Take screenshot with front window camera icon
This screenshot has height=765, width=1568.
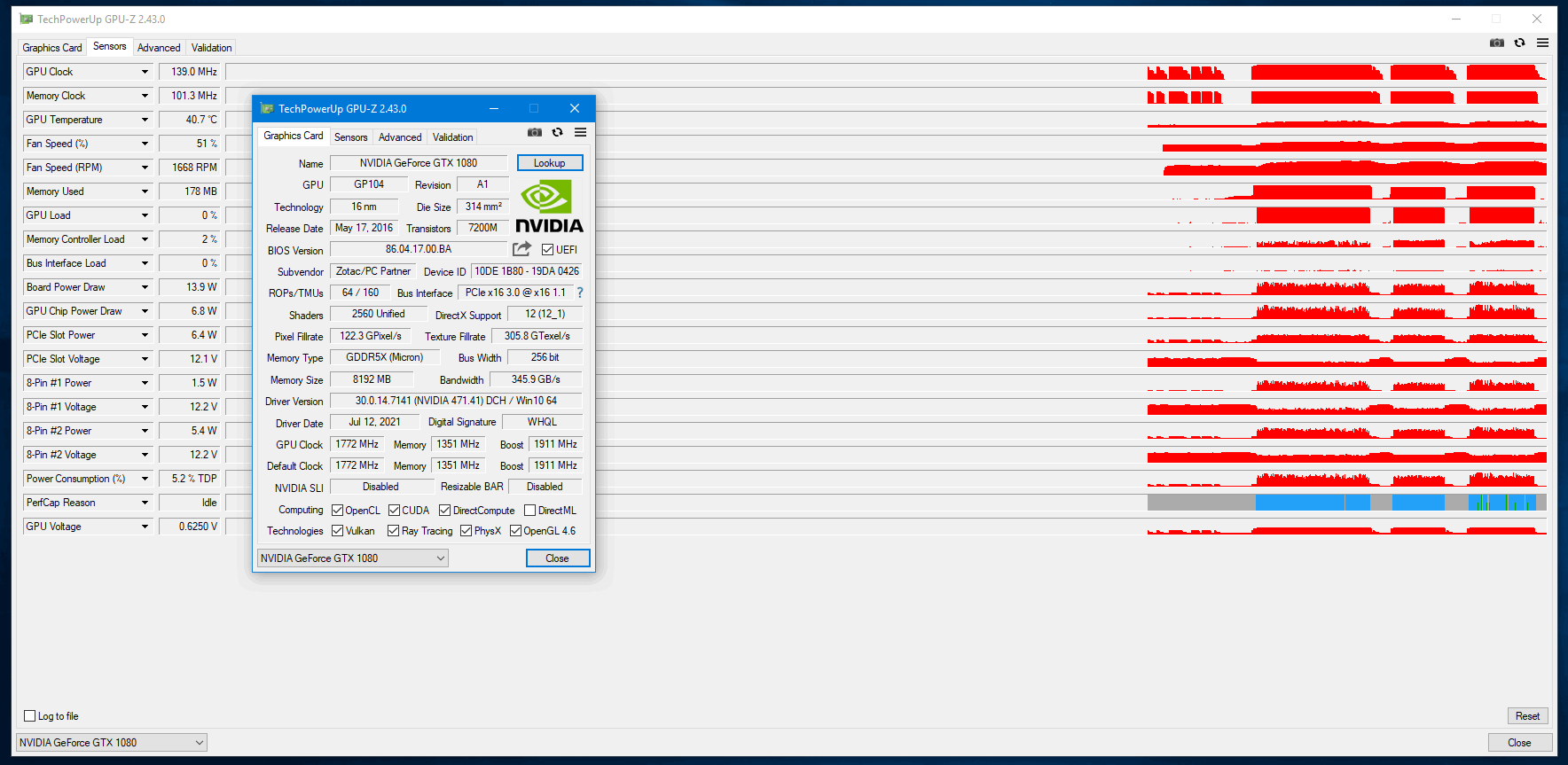point(535,132)
